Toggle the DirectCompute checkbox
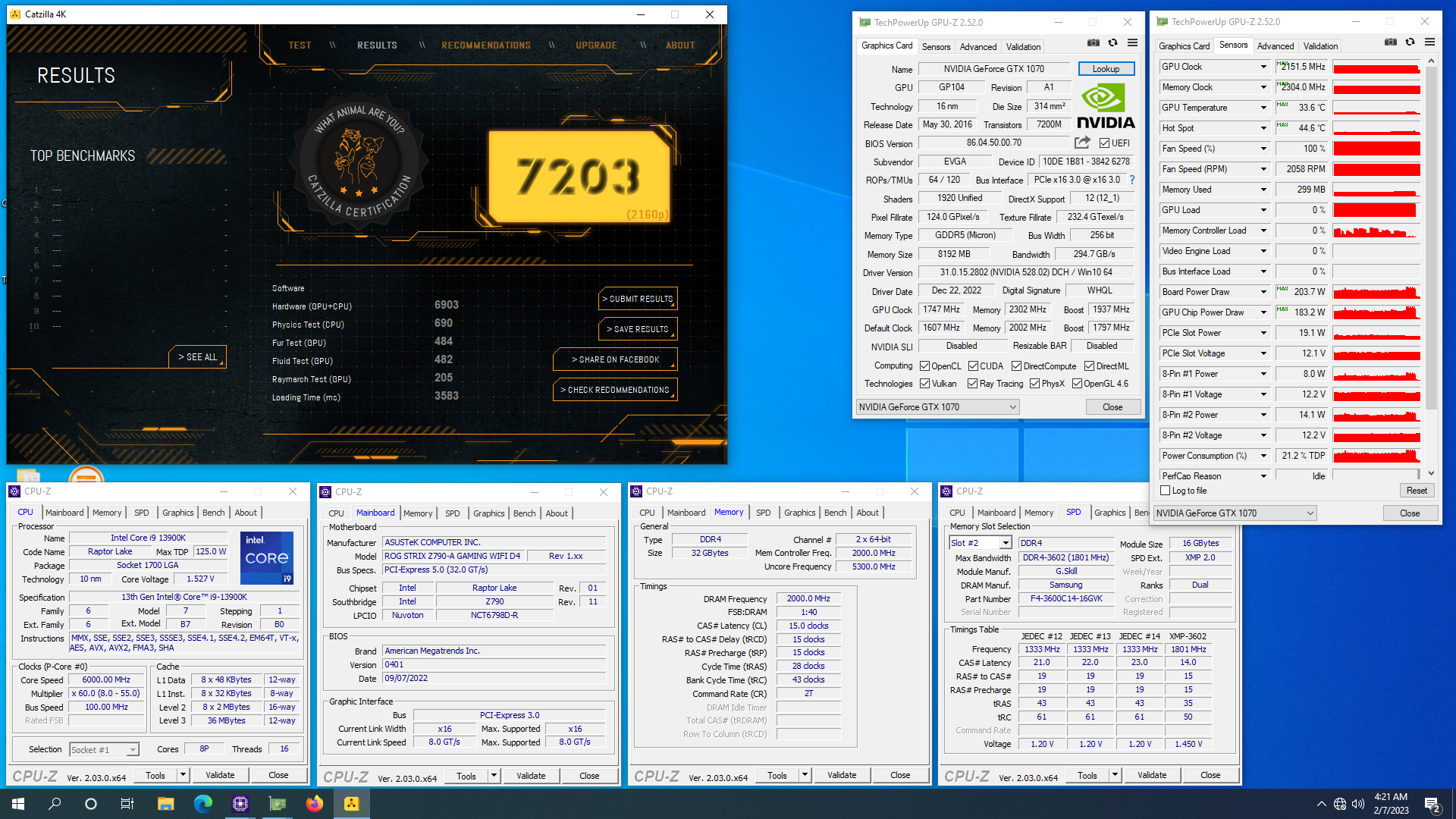The height and width of the screenshot is (819, 1456). (x=1016, y=366)
